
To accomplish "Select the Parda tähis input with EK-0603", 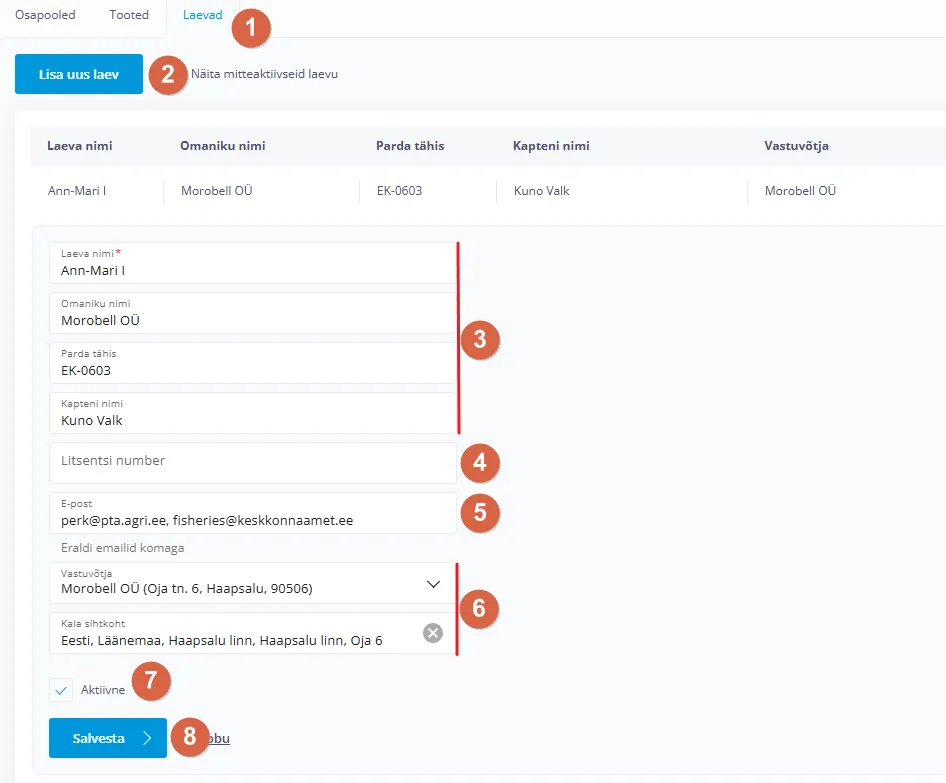I will pyautogui.click(x=250, y=370).
